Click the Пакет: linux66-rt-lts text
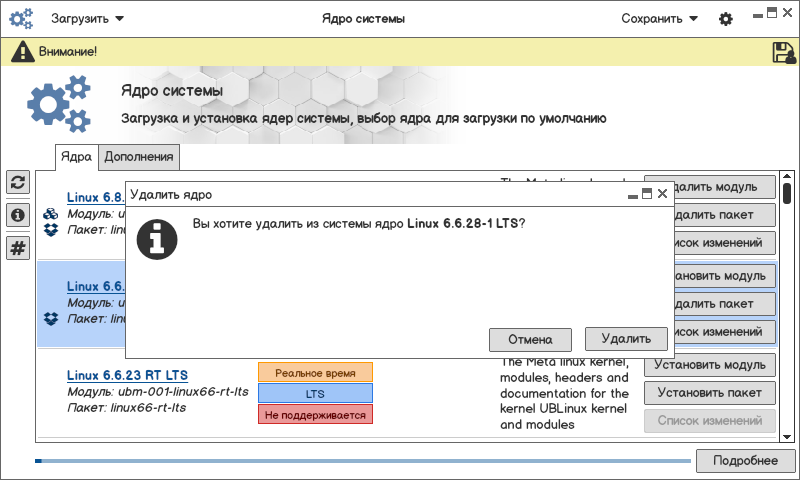The image size is (800, 480). tap(127, 408)
